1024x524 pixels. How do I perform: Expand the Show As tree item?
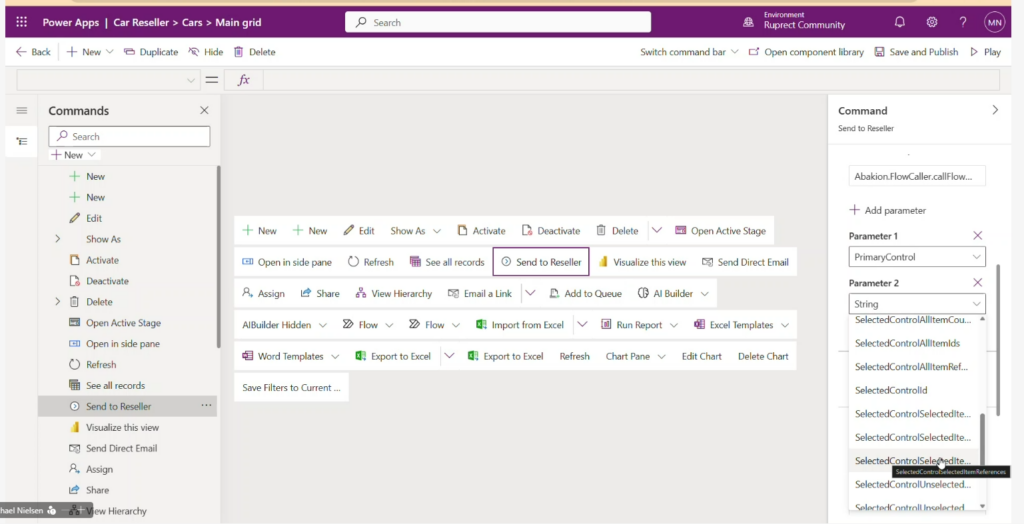[57, 239]
